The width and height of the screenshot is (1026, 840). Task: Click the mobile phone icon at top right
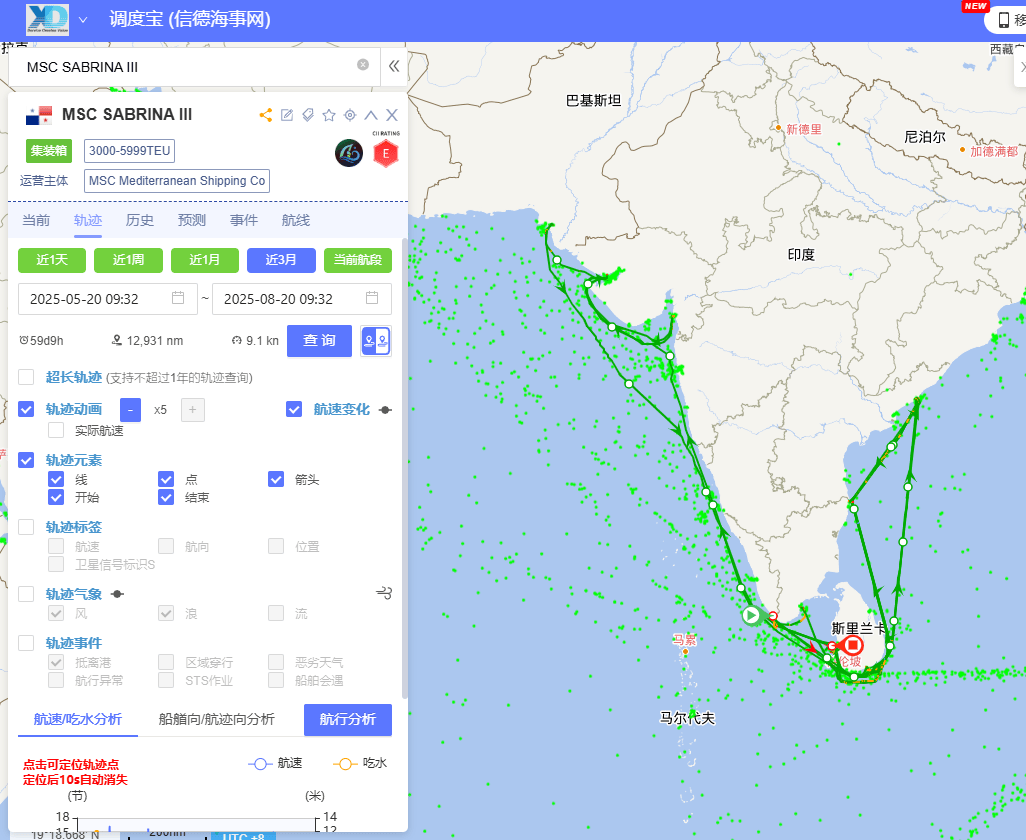click(1003, 20)
